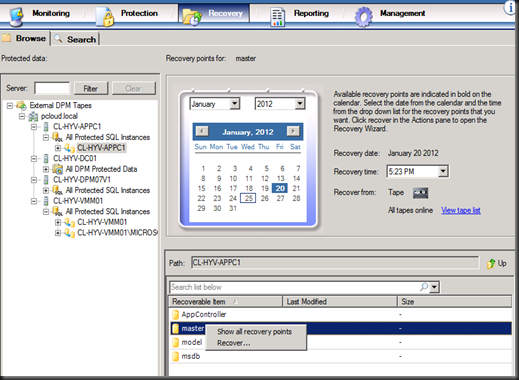Collapse the CL-HYV-APPC1 server node

click(x=34, y=127)
